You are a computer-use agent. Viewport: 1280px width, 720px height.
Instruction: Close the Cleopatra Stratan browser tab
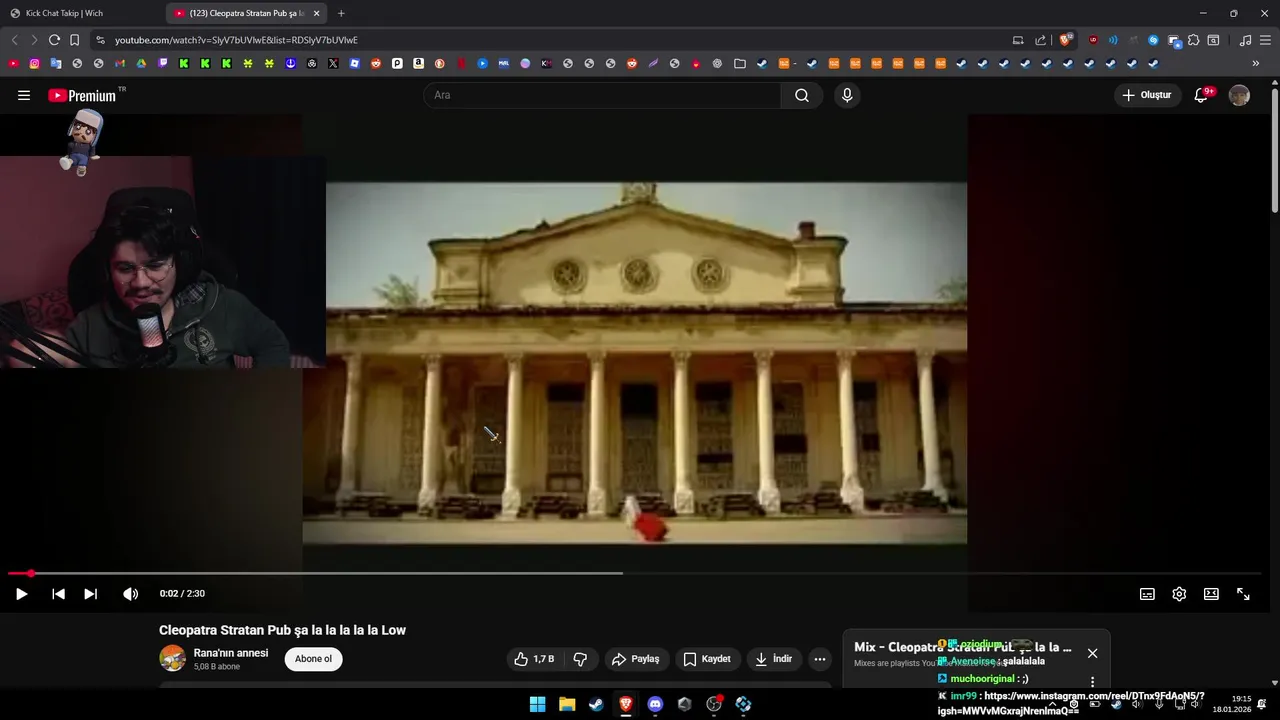(317, 13)
